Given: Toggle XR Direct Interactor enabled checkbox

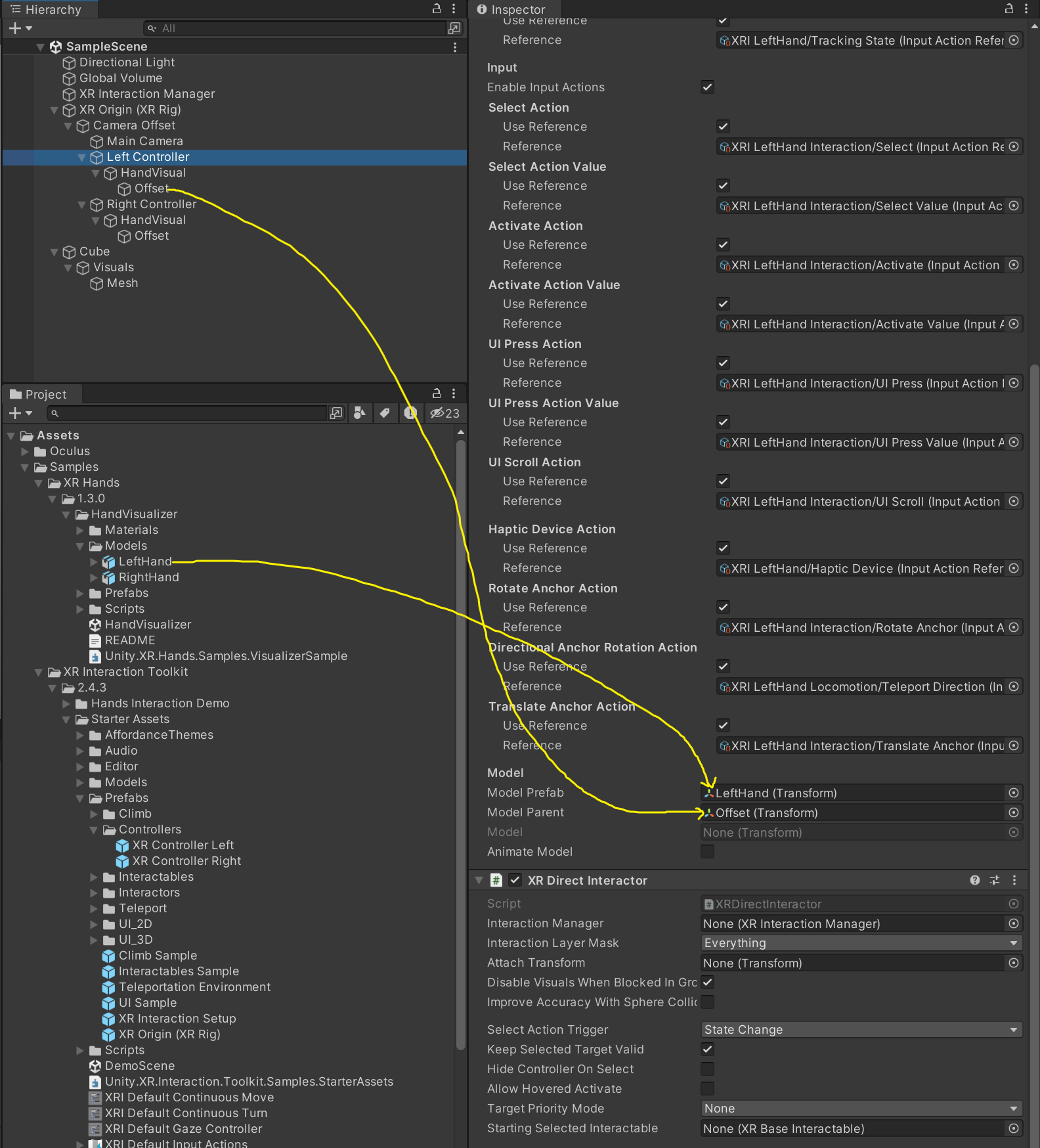Looking at the screenshot, I should click(515, 880).
